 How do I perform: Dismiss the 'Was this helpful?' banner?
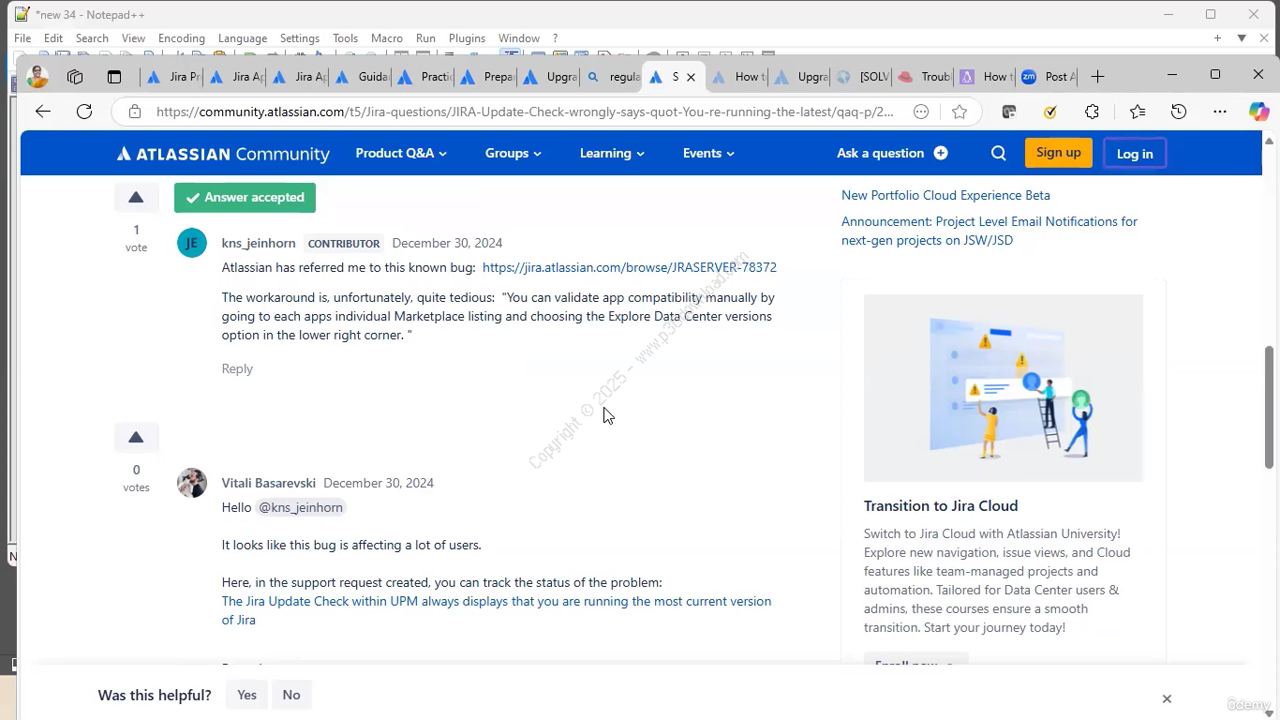1166,699
